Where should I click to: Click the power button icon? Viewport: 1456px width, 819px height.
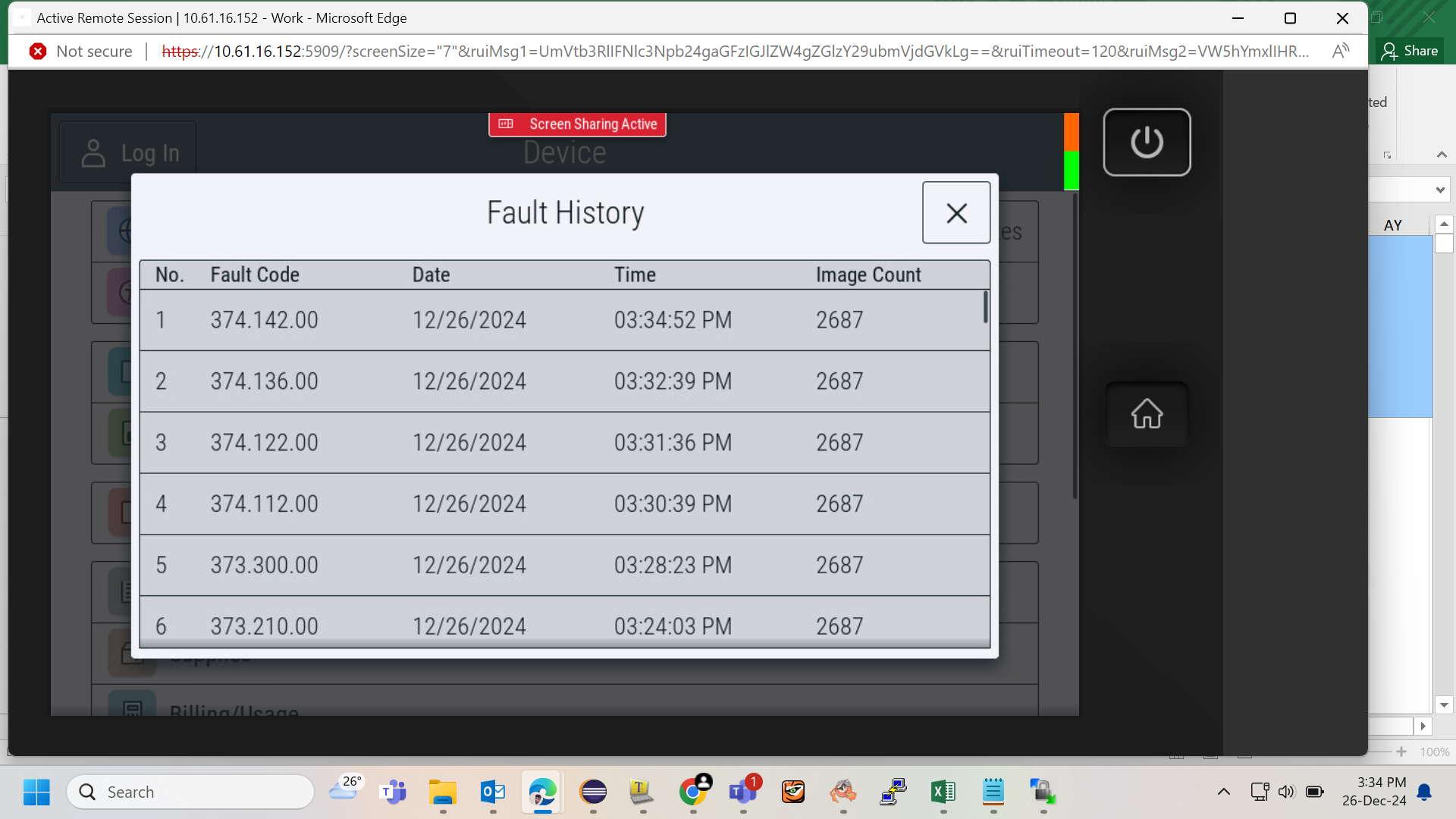pos(1147,143)
